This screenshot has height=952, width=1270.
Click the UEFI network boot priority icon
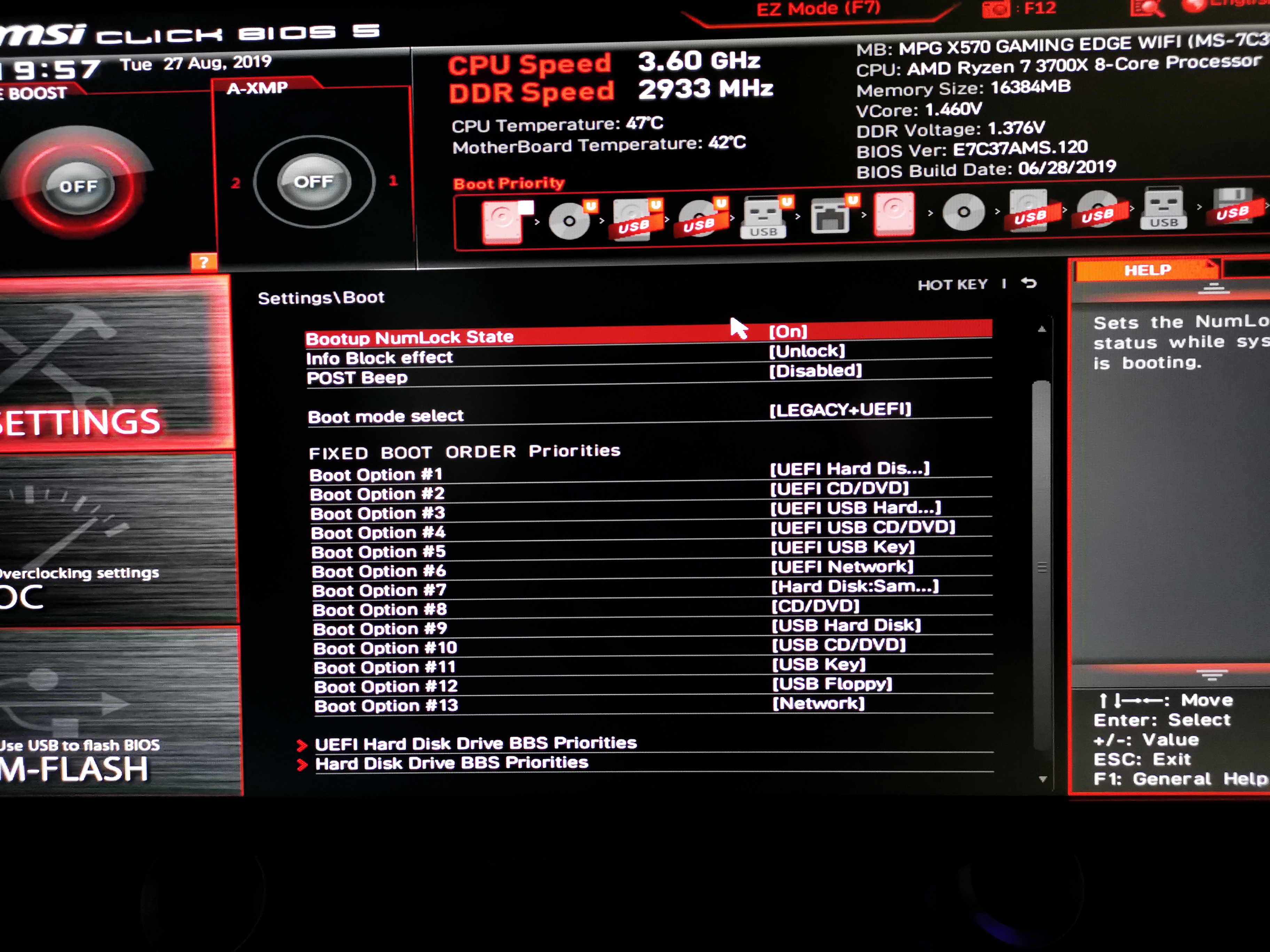(830, 216)
